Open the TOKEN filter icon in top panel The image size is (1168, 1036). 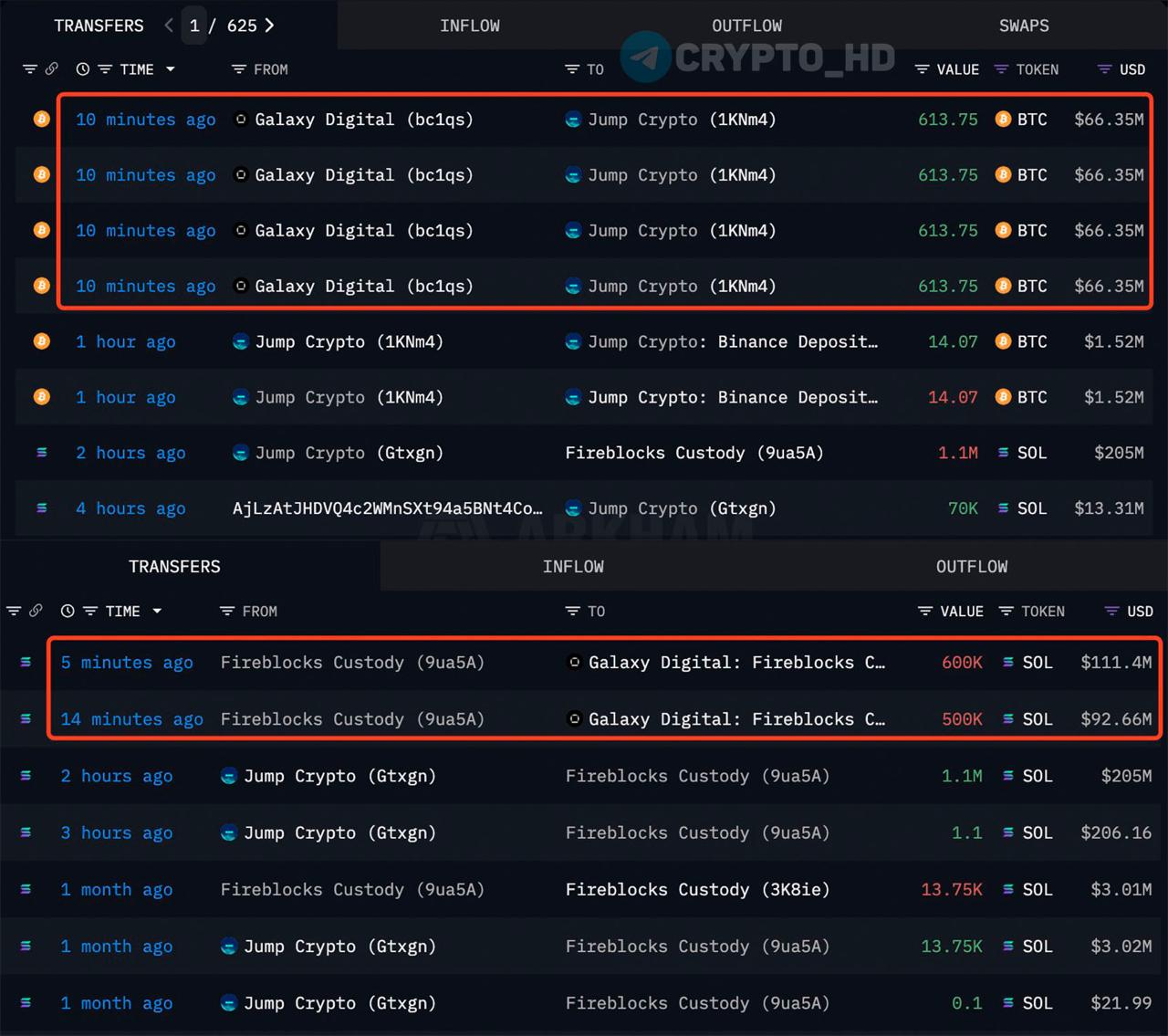point(1001,69)
